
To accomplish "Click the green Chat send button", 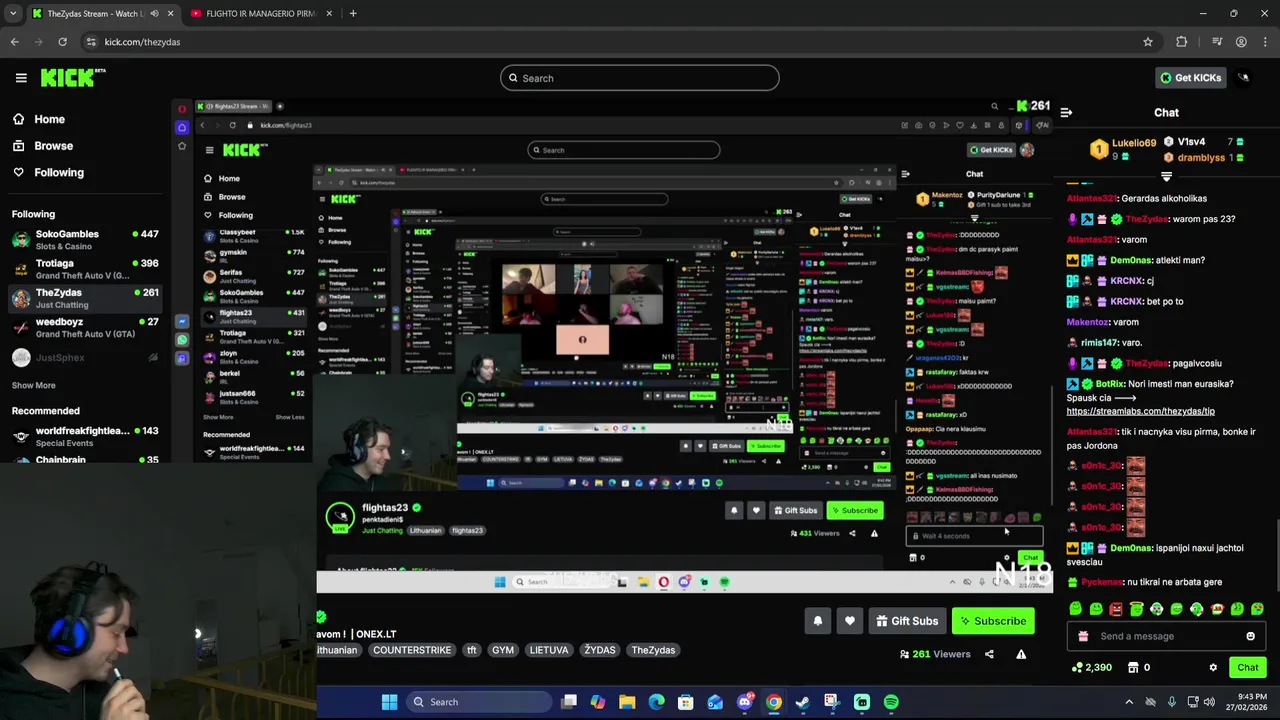I will tap(1247, 667).
